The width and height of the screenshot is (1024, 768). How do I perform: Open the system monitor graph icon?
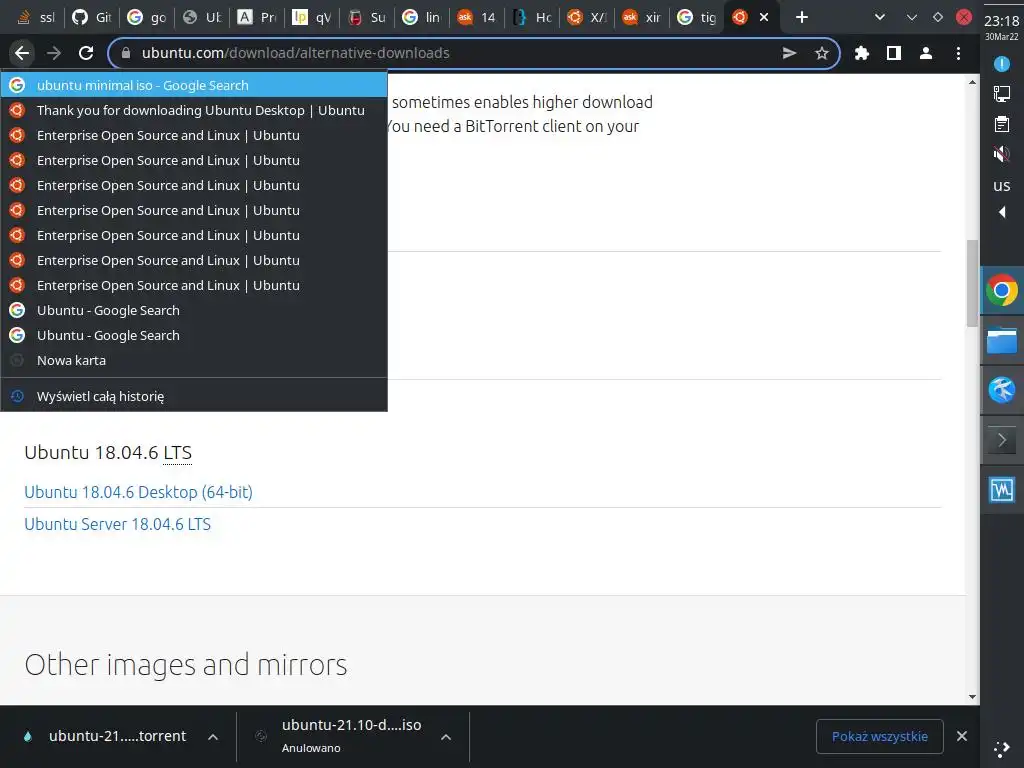click(x=1002, y=489)
